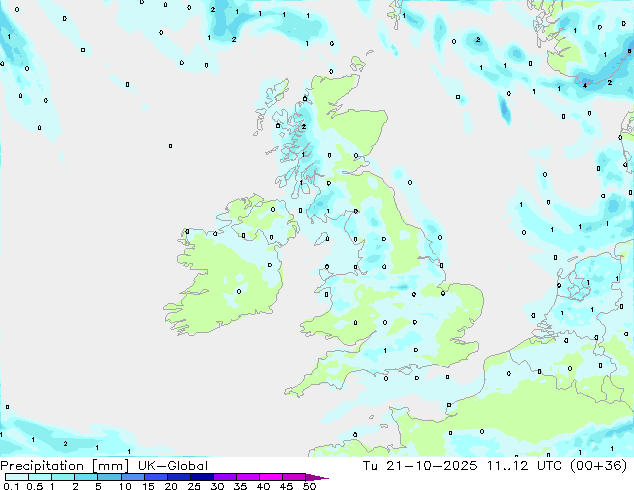The height and width of the screenshot is (490, 634).
Task: Click the 25–30 mm navy legend swatch
Action: click(x=202, y=477)
